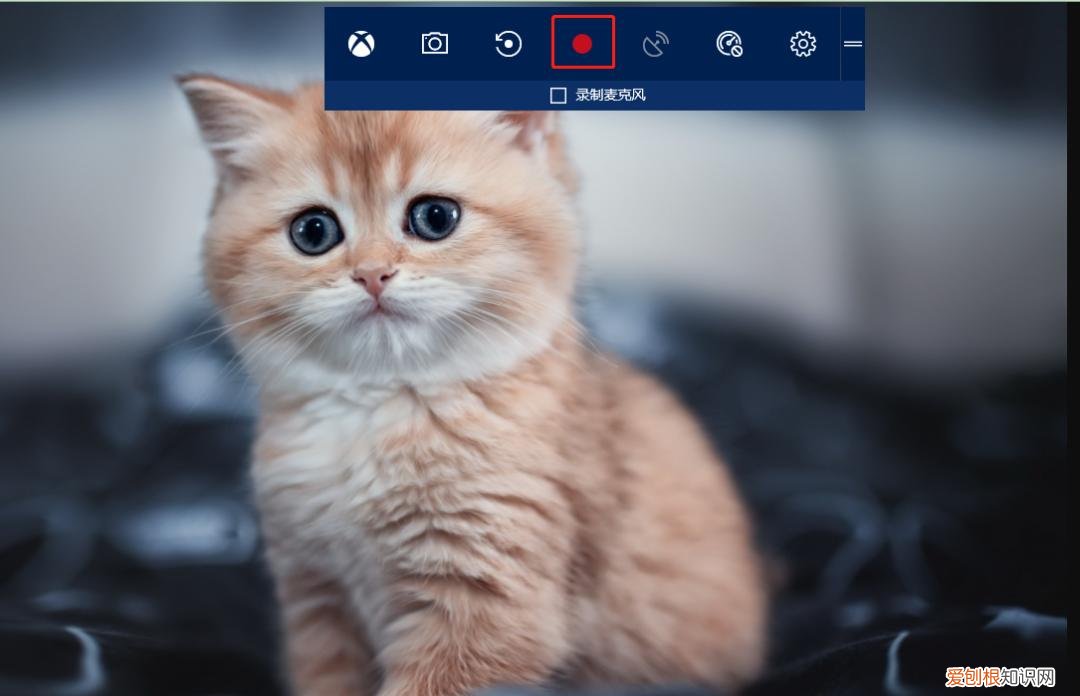This screenshot has height=696, width=1080.
Task: Record the last 30 seconds clip
Action: point(507,43)
